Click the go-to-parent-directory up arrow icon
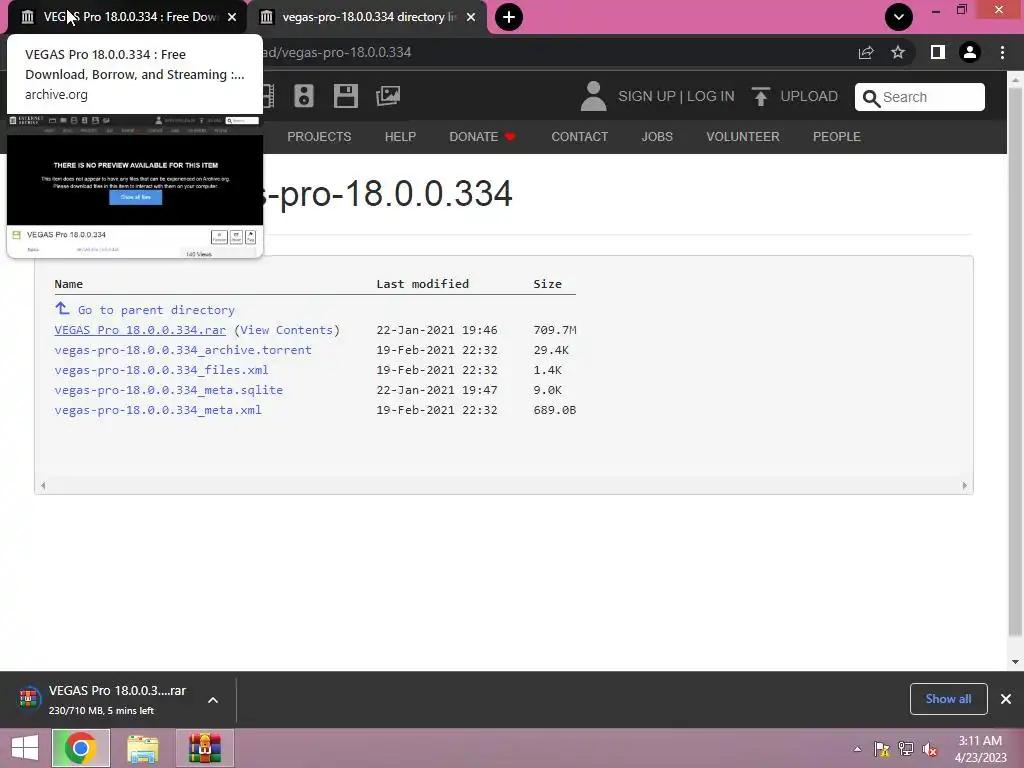Screen dimensions: 1024x768 [x=62, y=308]
